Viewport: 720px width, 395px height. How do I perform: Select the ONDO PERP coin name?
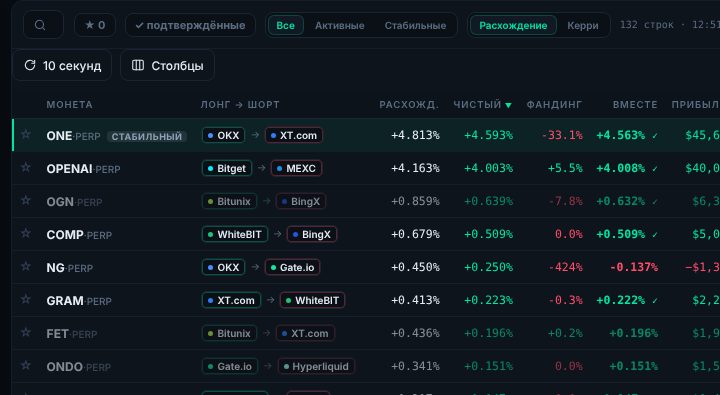79,367
